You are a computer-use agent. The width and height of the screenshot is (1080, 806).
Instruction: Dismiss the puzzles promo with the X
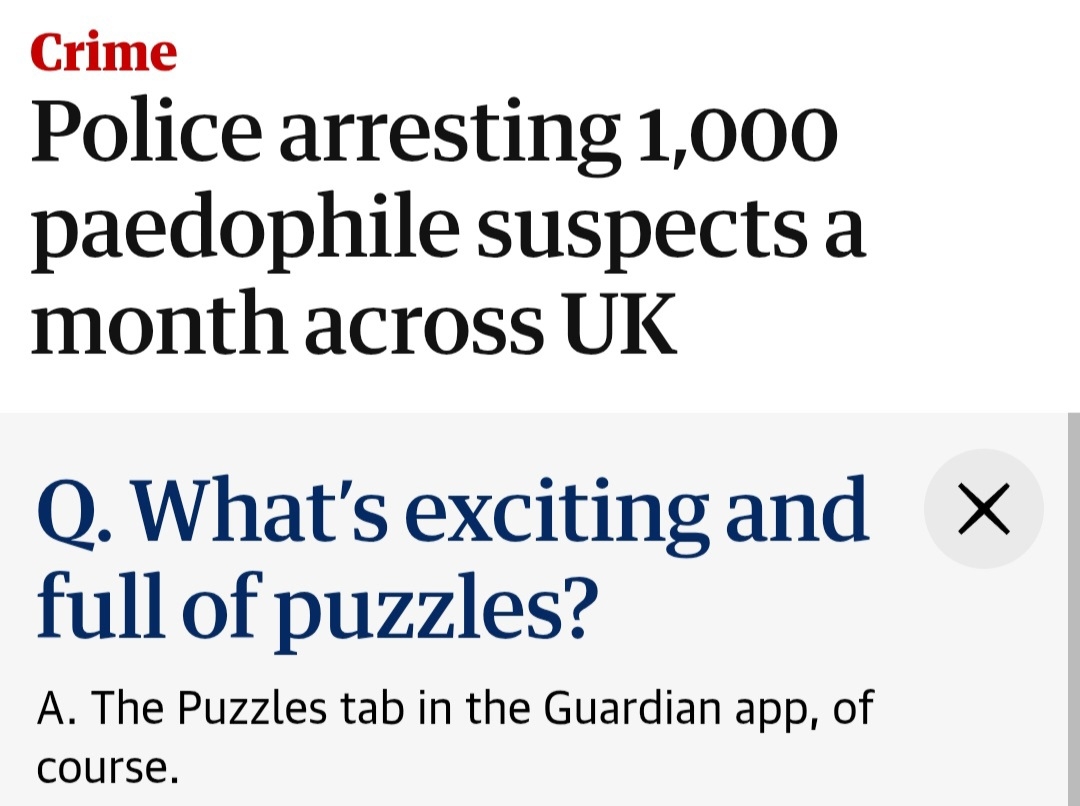pos(984,509)
